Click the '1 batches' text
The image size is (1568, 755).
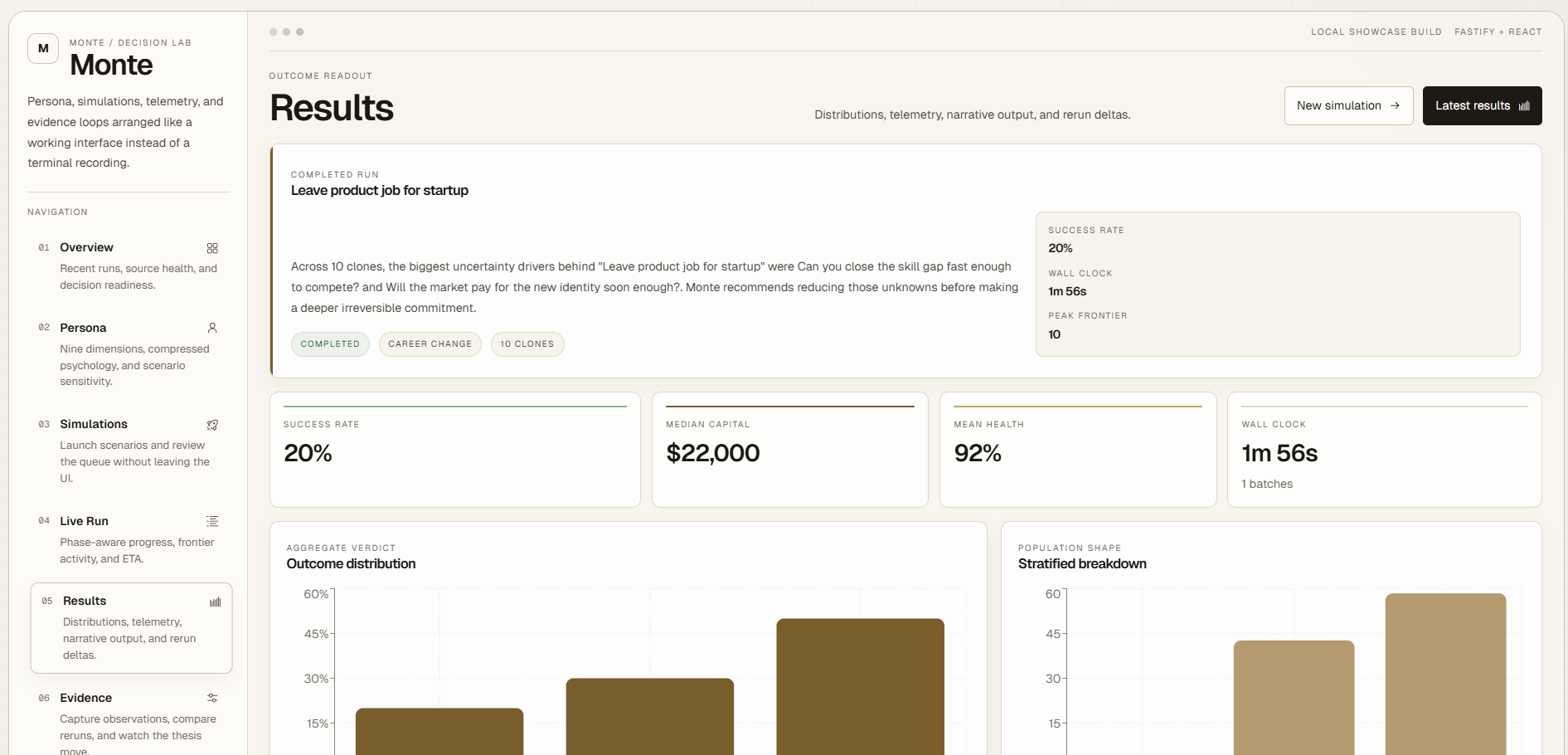tap(1267, 485)
